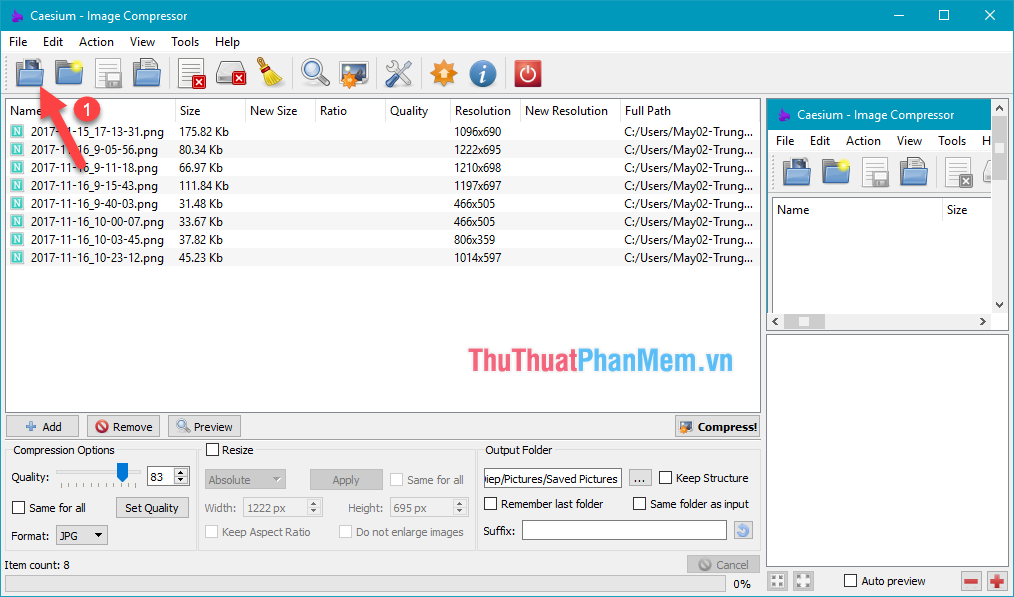Click the blue info About icon
Viewport: 1014px width, 597px height.
(x=482, y=73)
